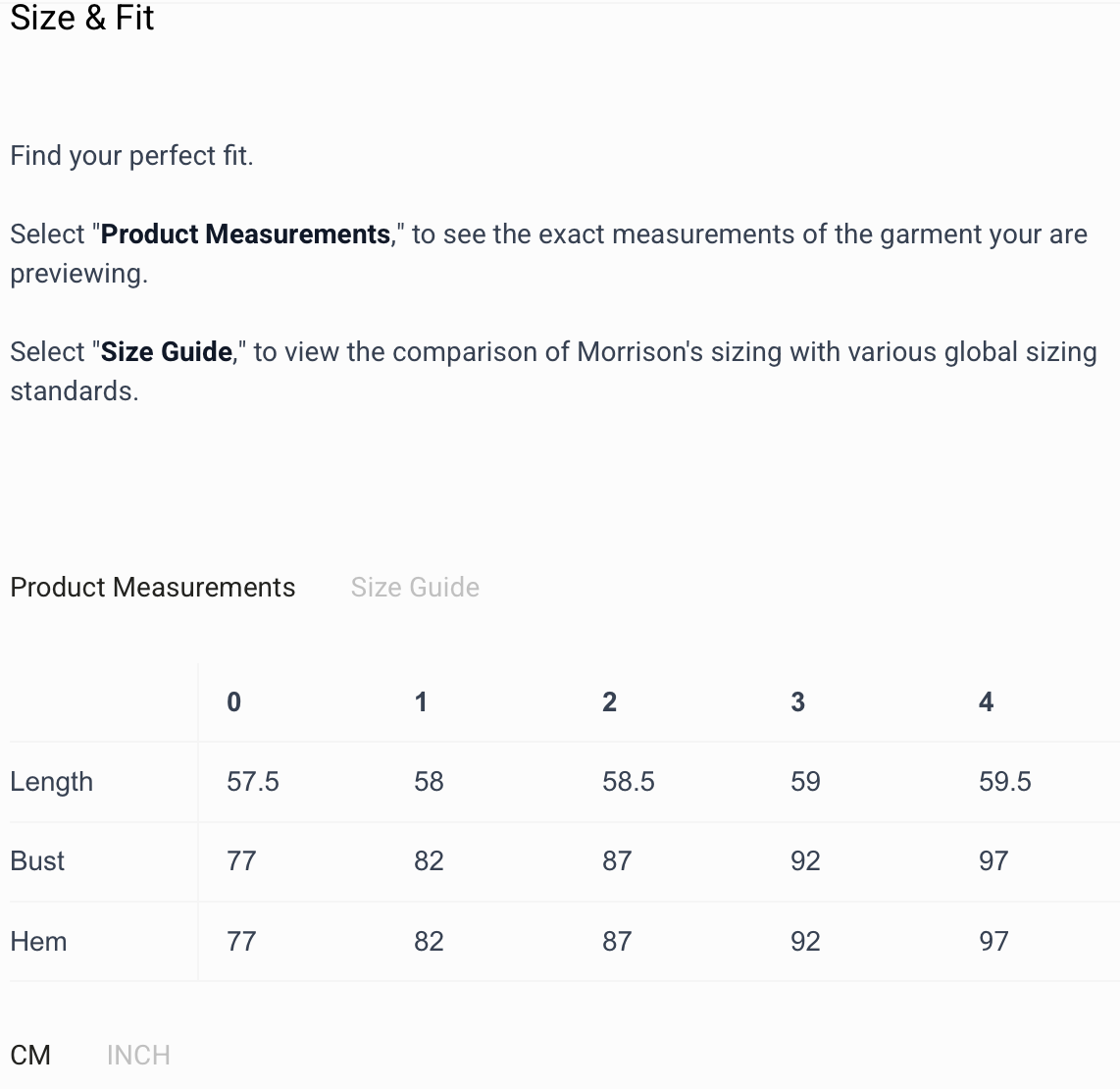Switch to the Size Guide tab
This screenshot has height=1089, width=1120.
click(415, 587)
